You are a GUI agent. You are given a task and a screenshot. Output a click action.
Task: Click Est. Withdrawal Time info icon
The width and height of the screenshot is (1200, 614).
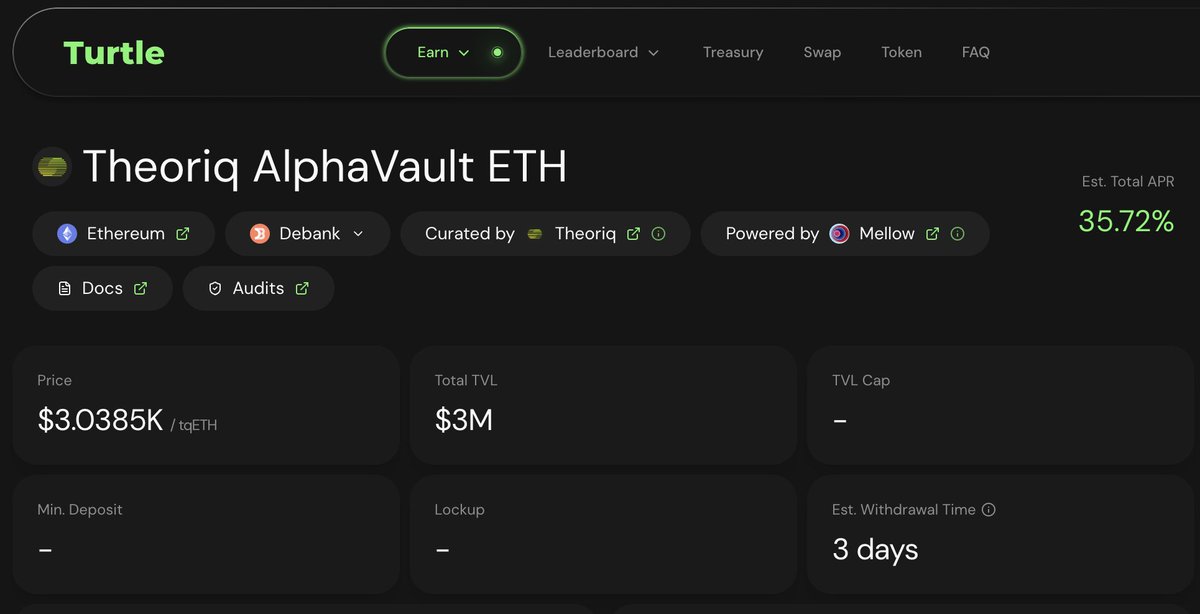tap(988, 510)
